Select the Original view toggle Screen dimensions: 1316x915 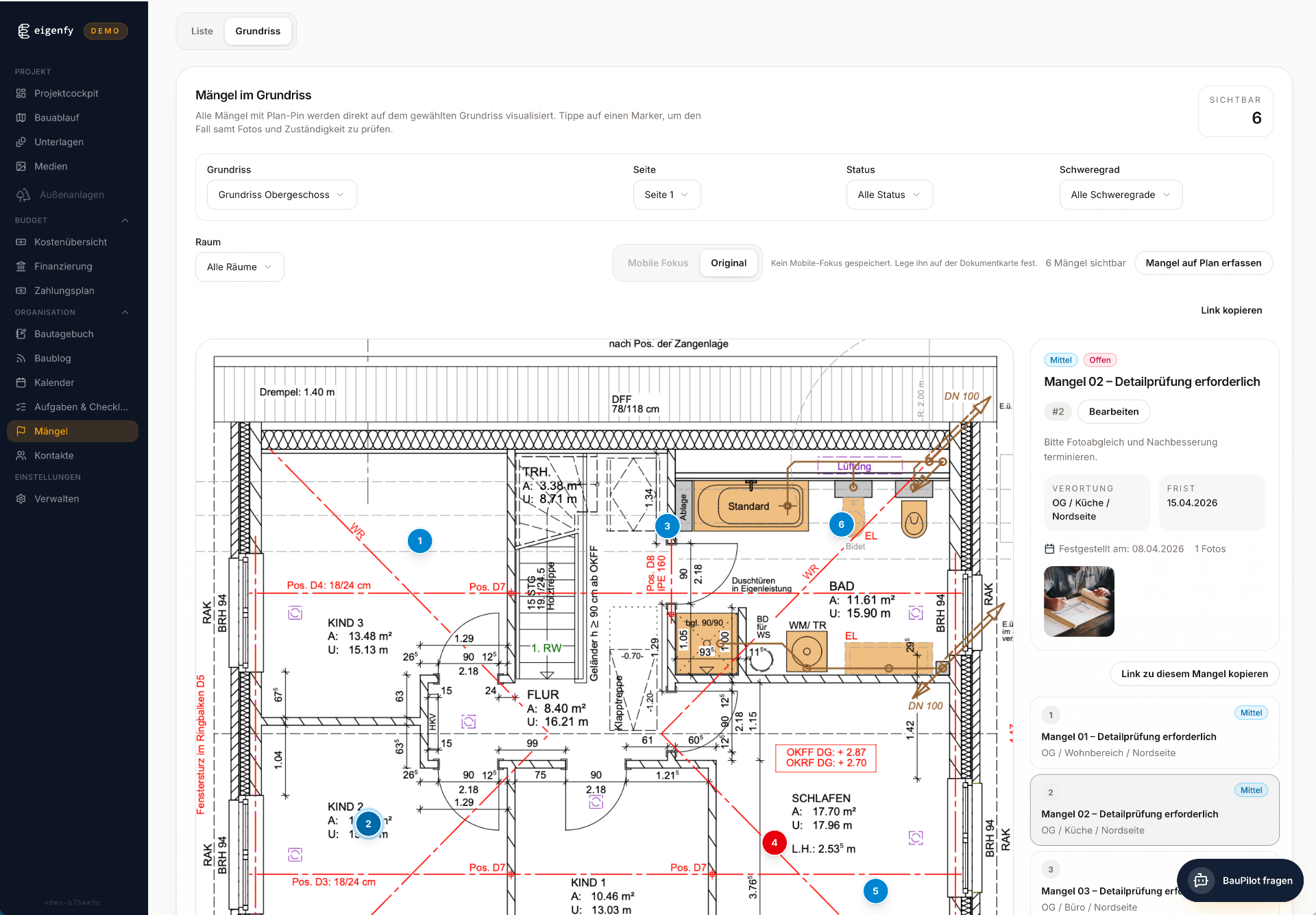coord(728,263)
